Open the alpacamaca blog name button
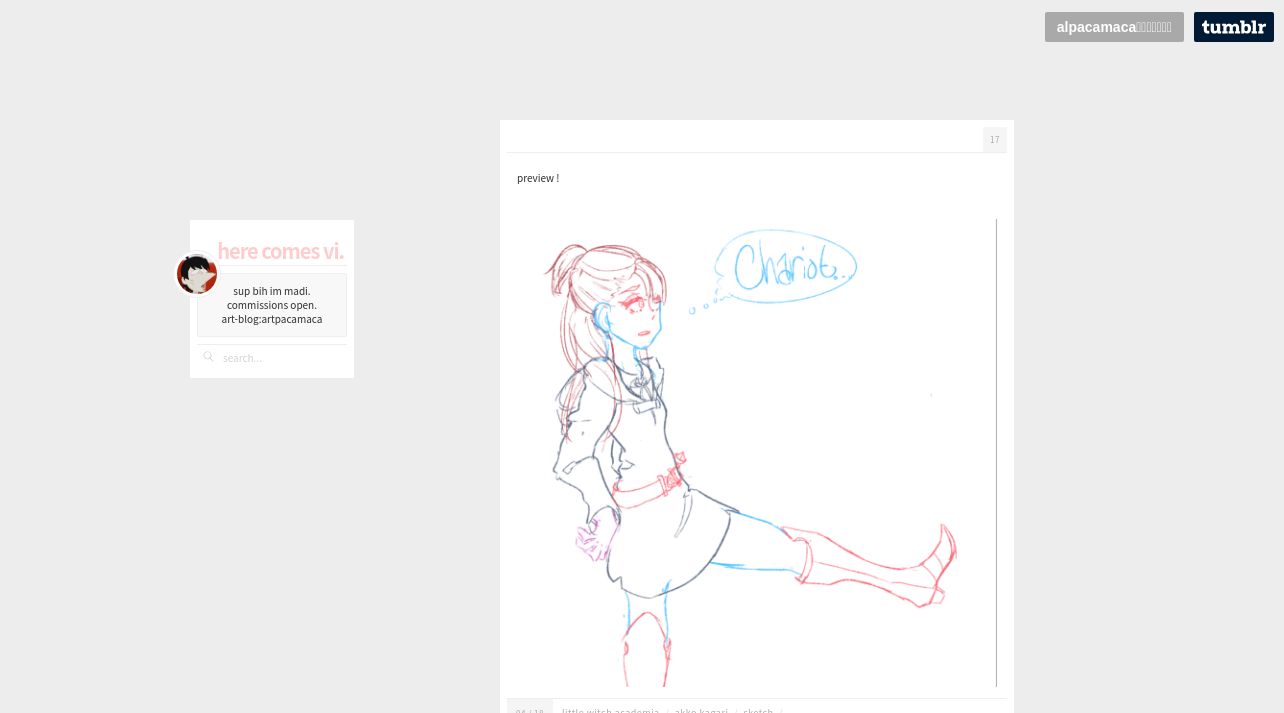 [x=1114, y=27]
